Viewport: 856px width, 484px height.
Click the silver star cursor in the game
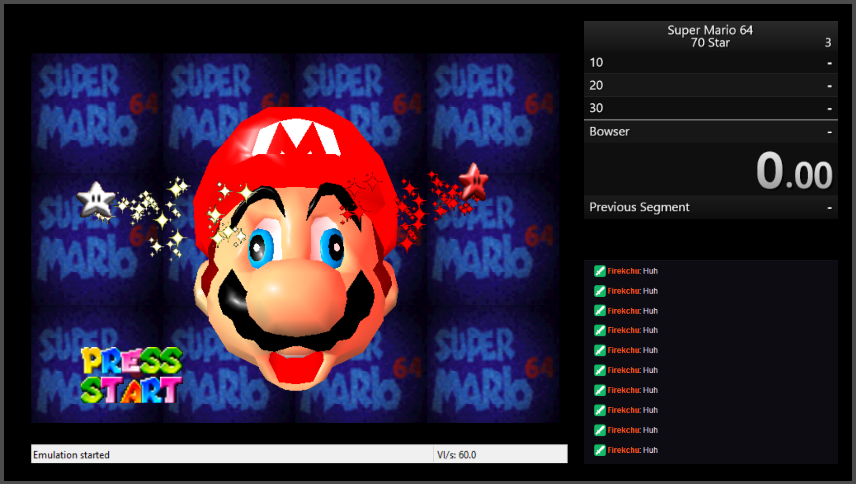click(x=96, y=200)
